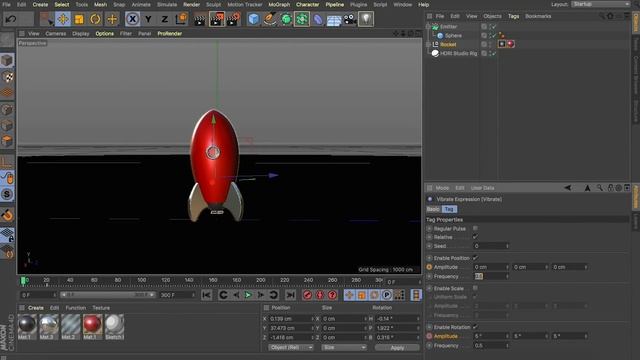The height and width of the screenshot is (360, 640).
Task: Select the Texture mode icon
Action: (x=7, y=77)
